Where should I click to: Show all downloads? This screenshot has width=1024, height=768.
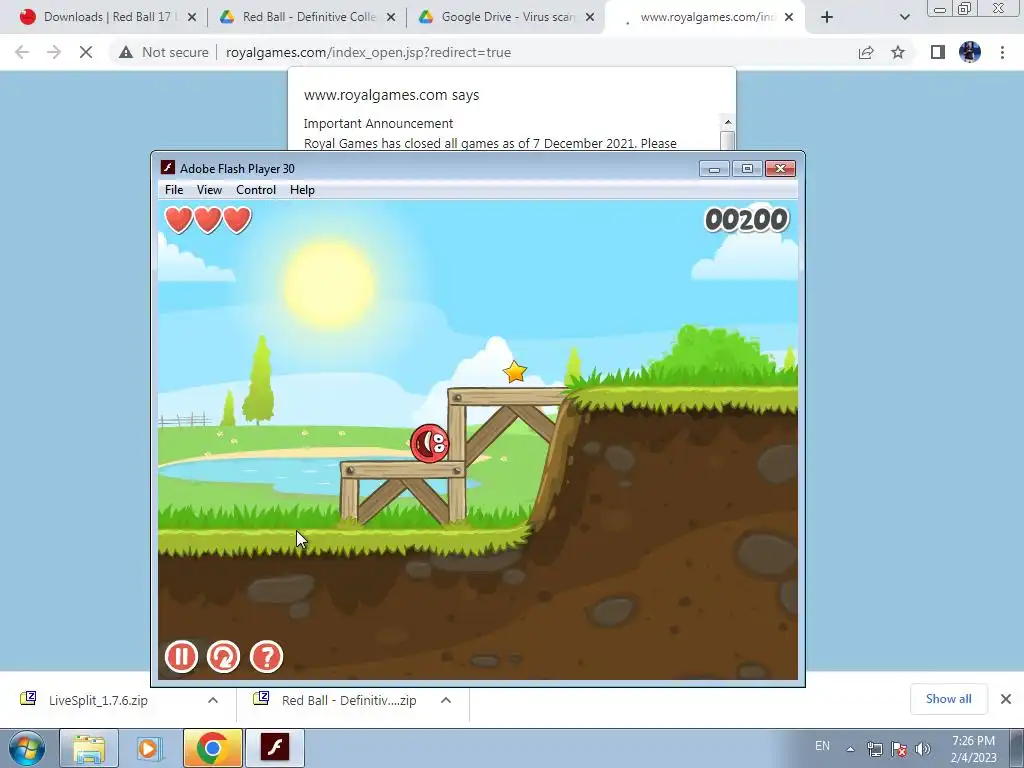click(948, 699)
